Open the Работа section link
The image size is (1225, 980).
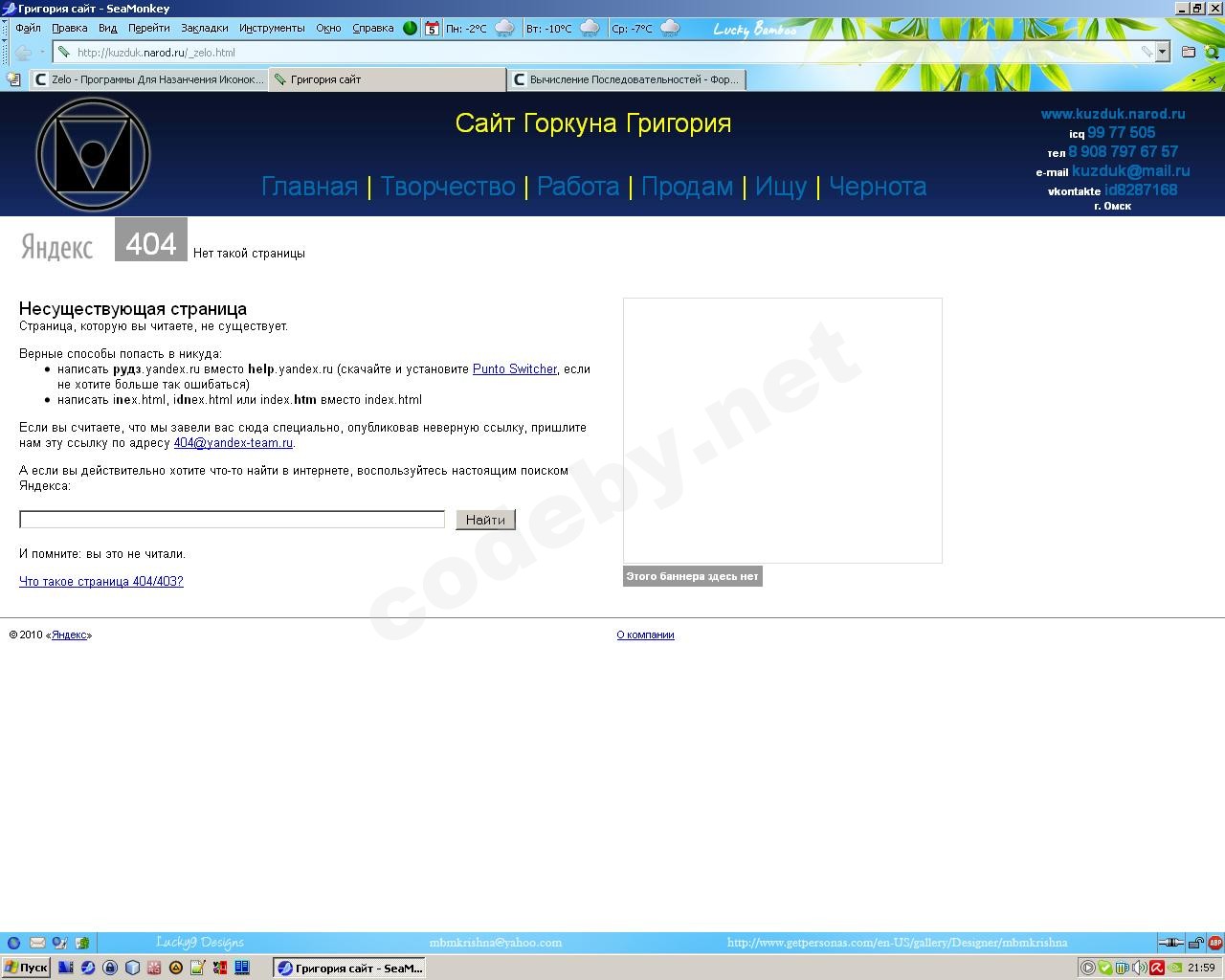tap(578, 187)
